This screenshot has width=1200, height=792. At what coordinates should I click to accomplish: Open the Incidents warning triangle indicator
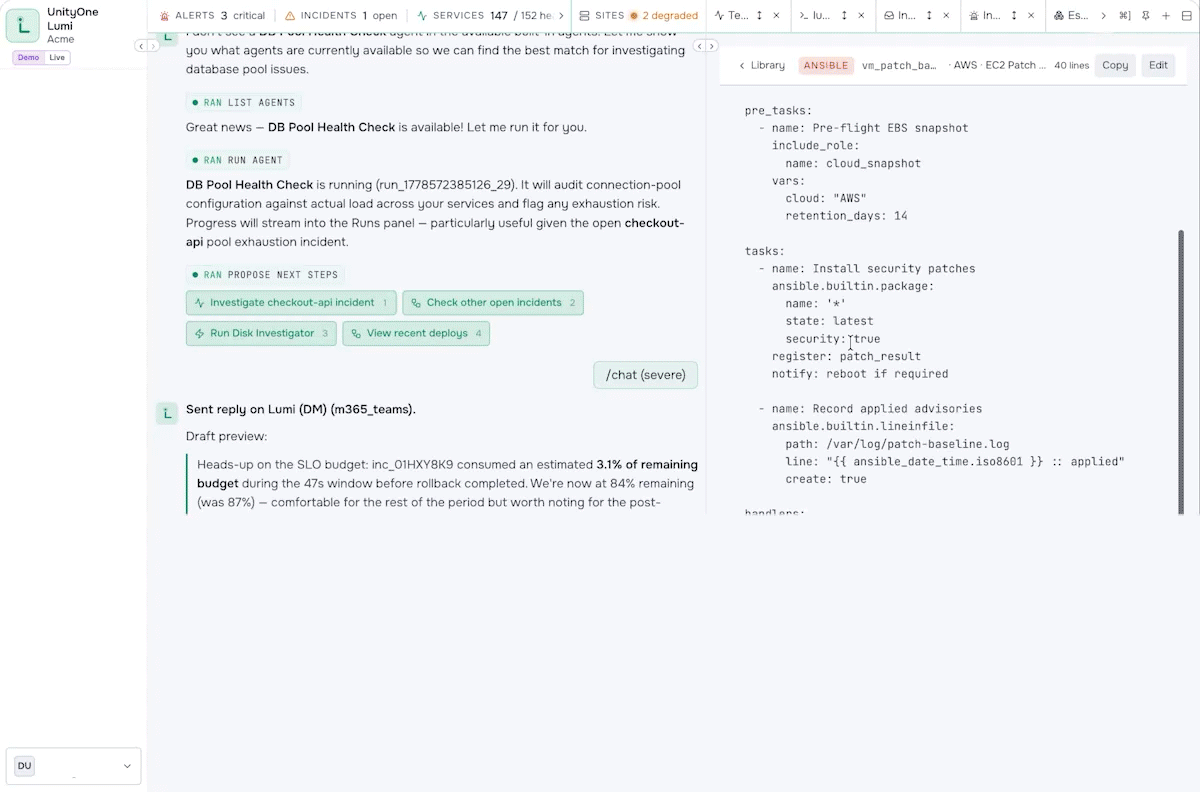[x=290, y=16]
